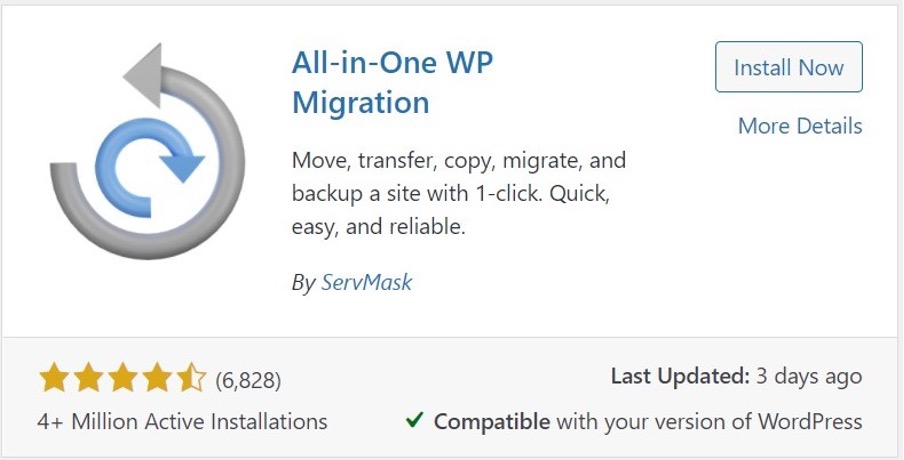This screenshot has height=460, width=904.
Task: Click the 4+ Million Active Installations text
Action: pos(183,421)
